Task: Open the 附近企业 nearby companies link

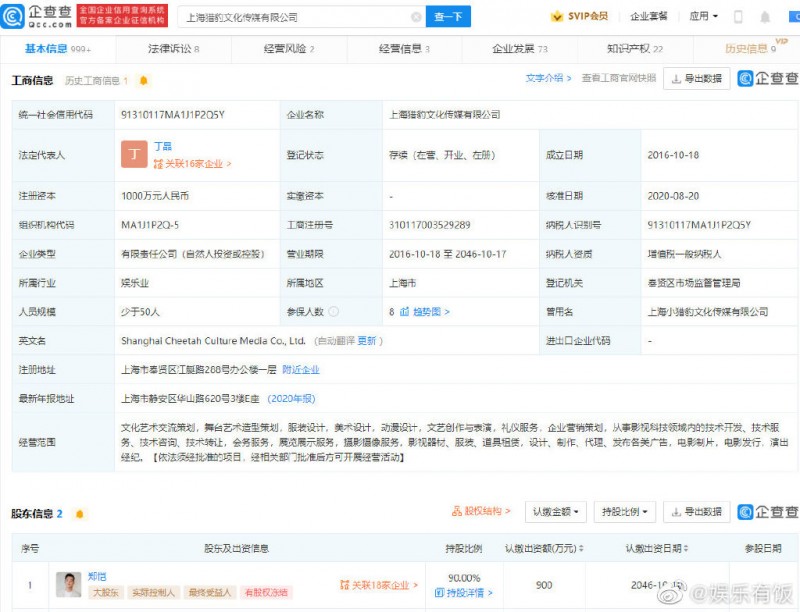Action: [x=301, y=369]
